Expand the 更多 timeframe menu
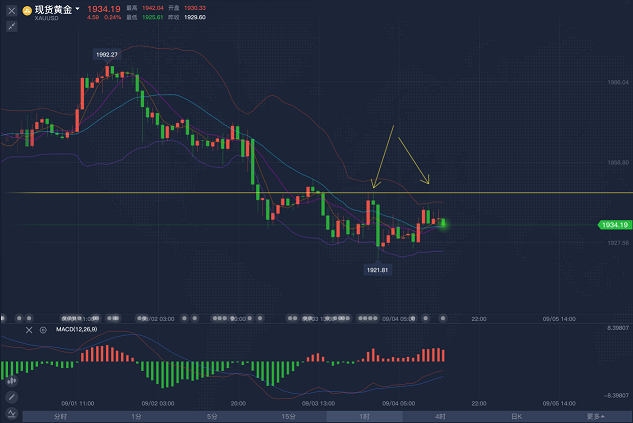The width and height of the screenshot is (633, 423). 596,415
